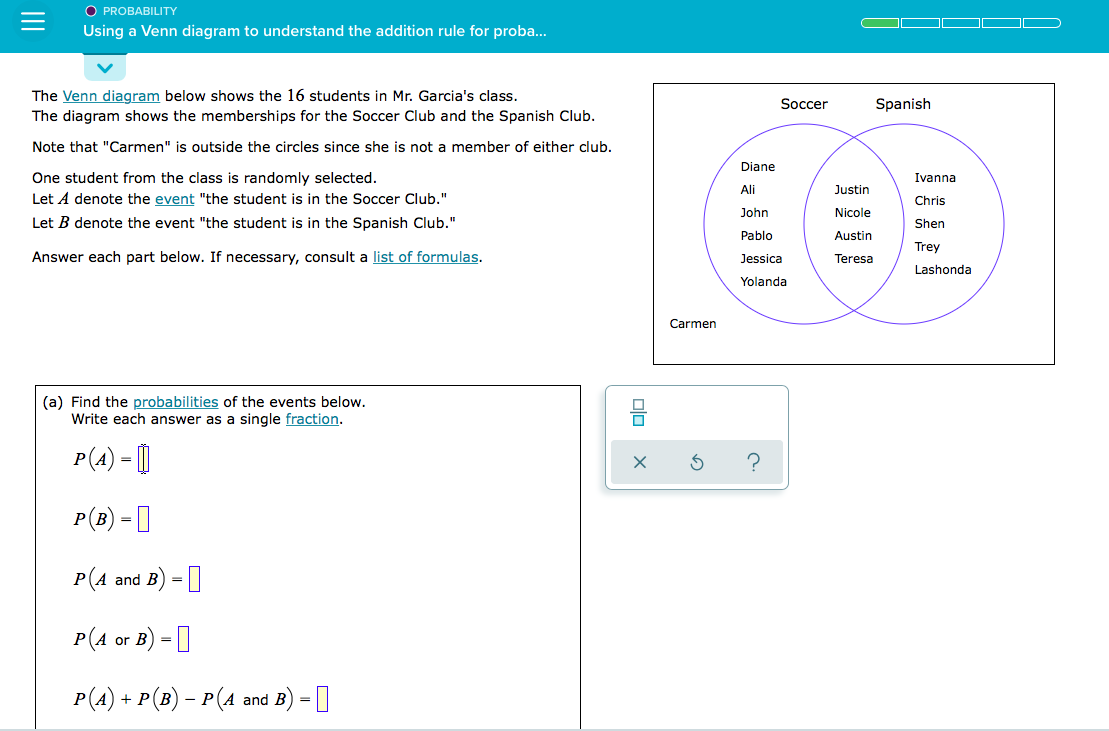1109x731 pixels.
Task: Open the event definition link
Action: pyautogui.click(x=174, y=198)
